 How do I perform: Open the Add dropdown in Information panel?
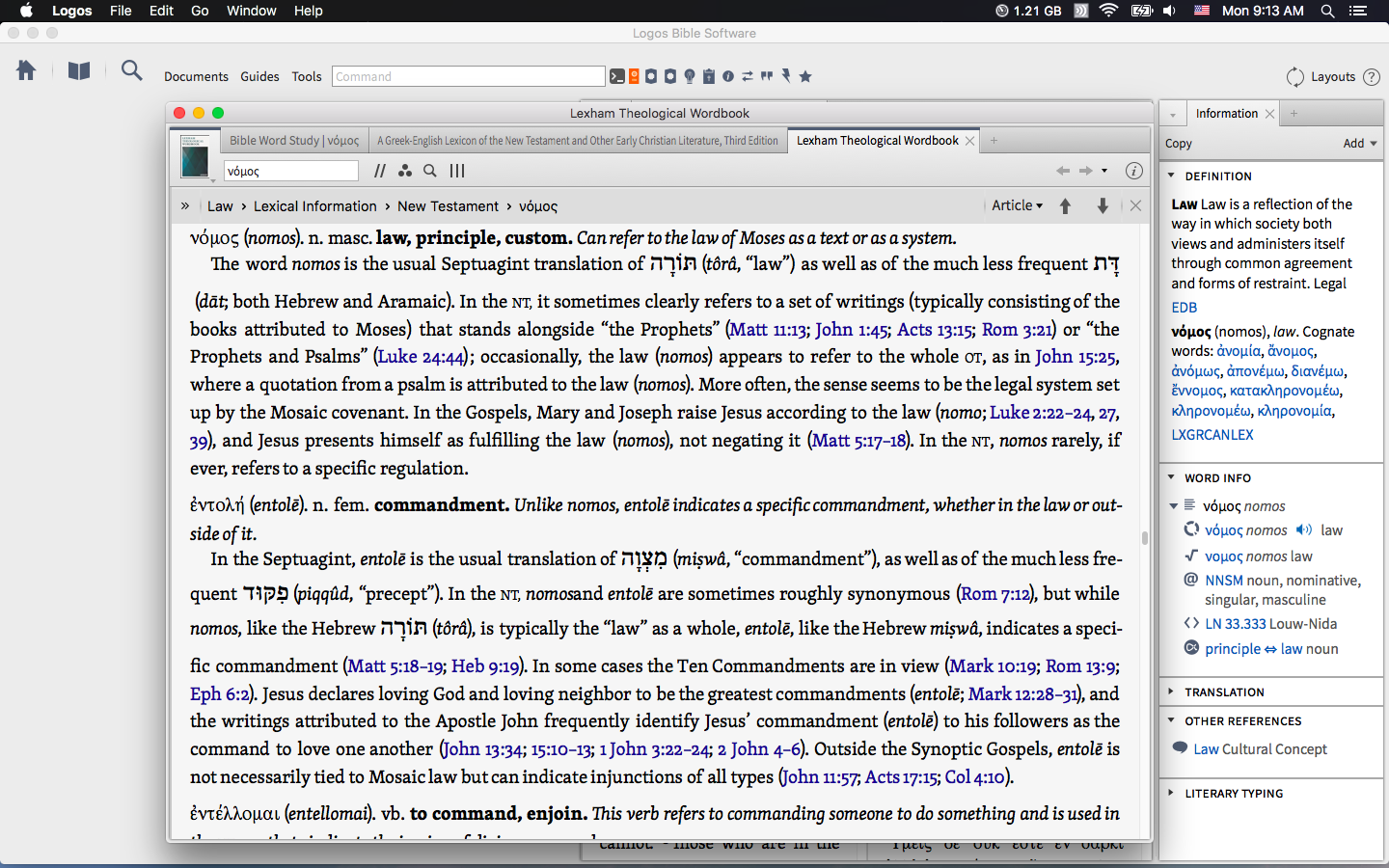[1360, 143]
